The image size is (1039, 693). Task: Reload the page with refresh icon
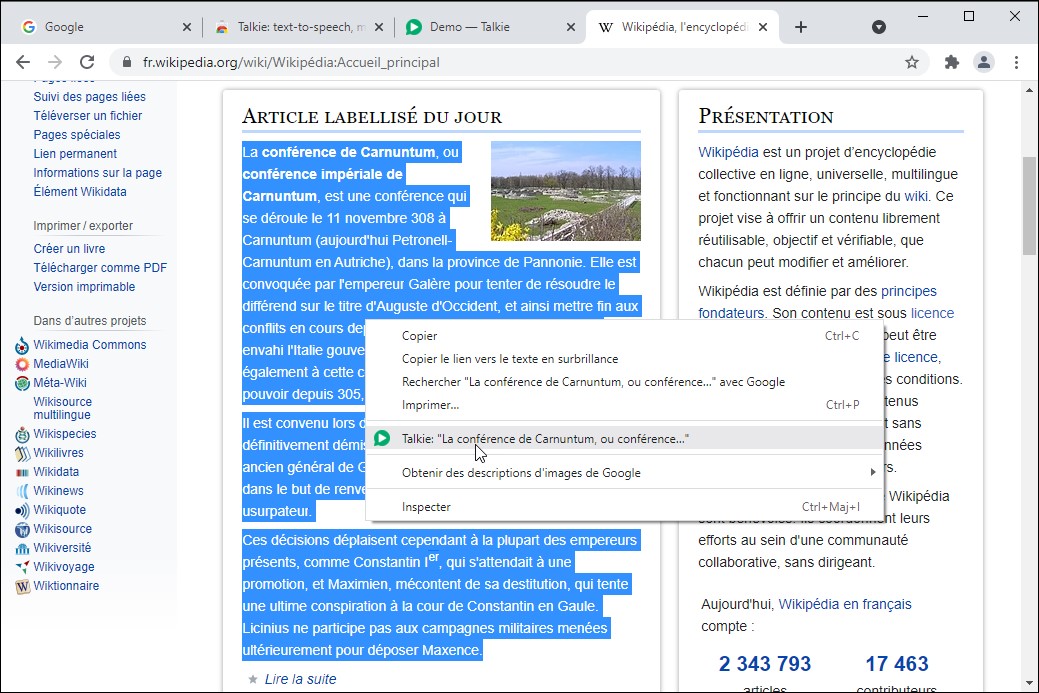[87, 62]
